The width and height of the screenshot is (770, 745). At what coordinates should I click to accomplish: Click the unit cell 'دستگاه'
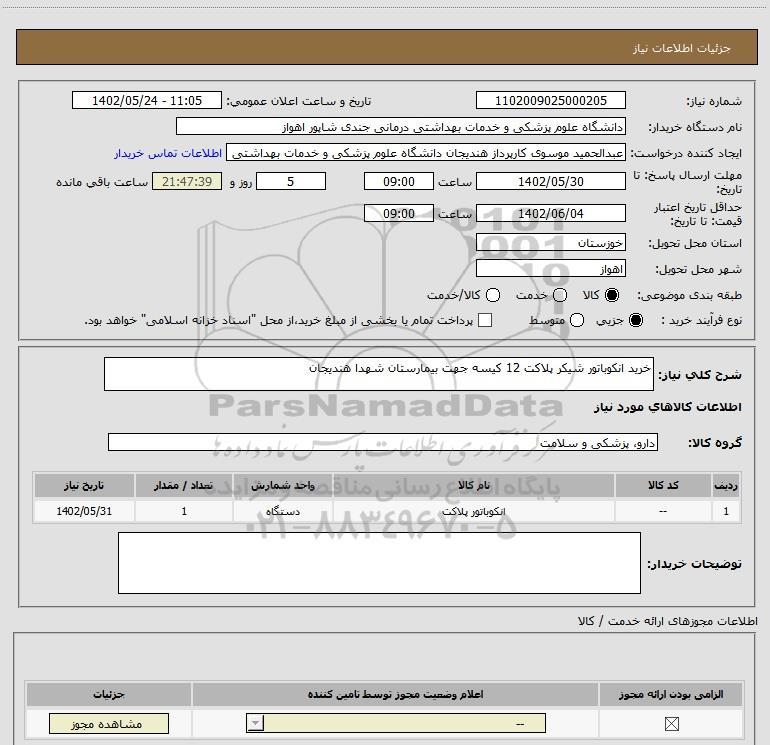pyautogui.click(x=283, y=511)
